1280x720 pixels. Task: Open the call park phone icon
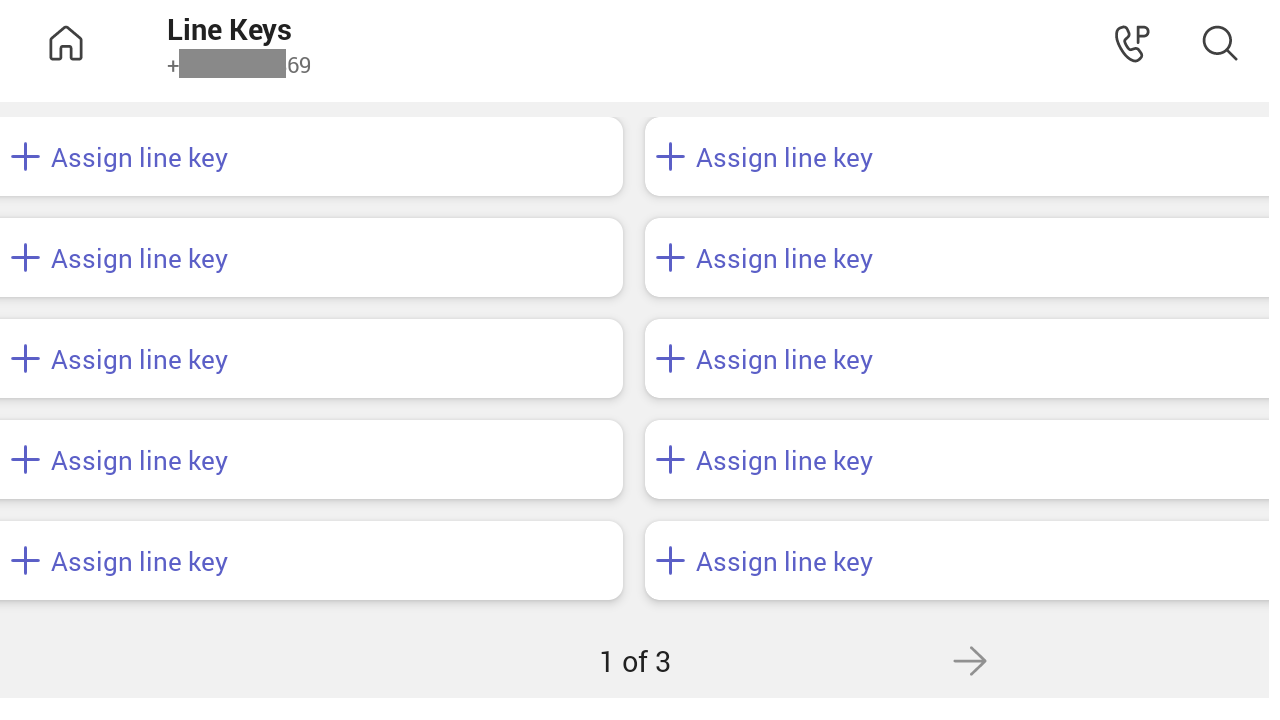click(x=1132, y=43)
